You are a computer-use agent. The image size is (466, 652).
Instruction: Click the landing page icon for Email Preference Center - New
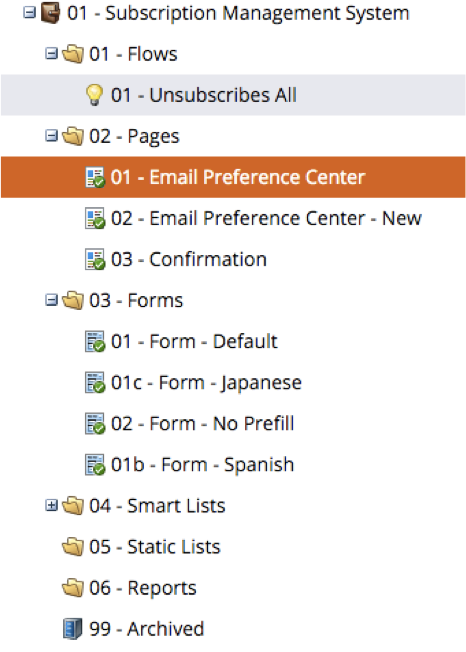click(95, 218)
